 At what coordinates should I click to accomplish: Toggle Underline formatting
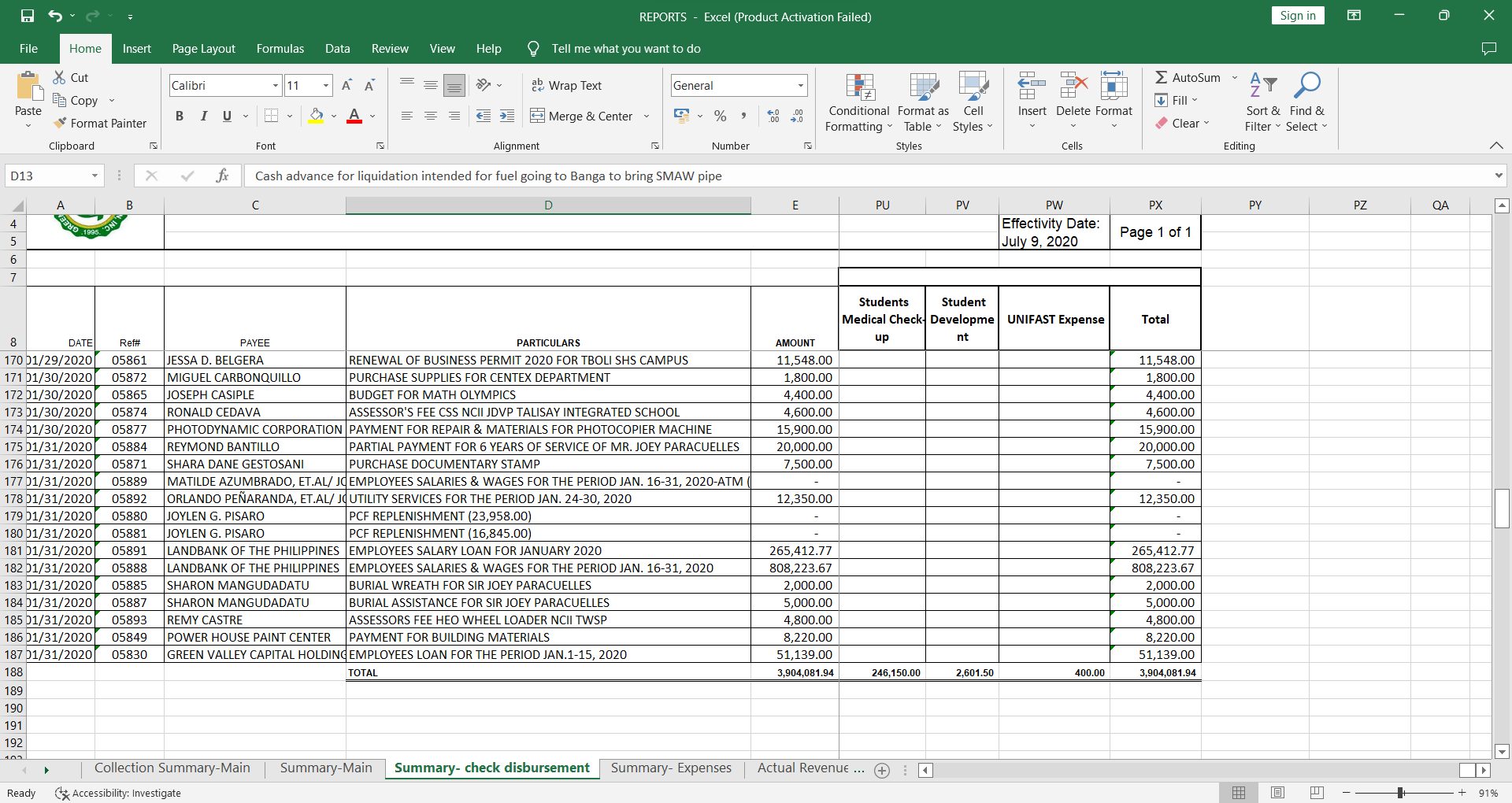[227, 116]
